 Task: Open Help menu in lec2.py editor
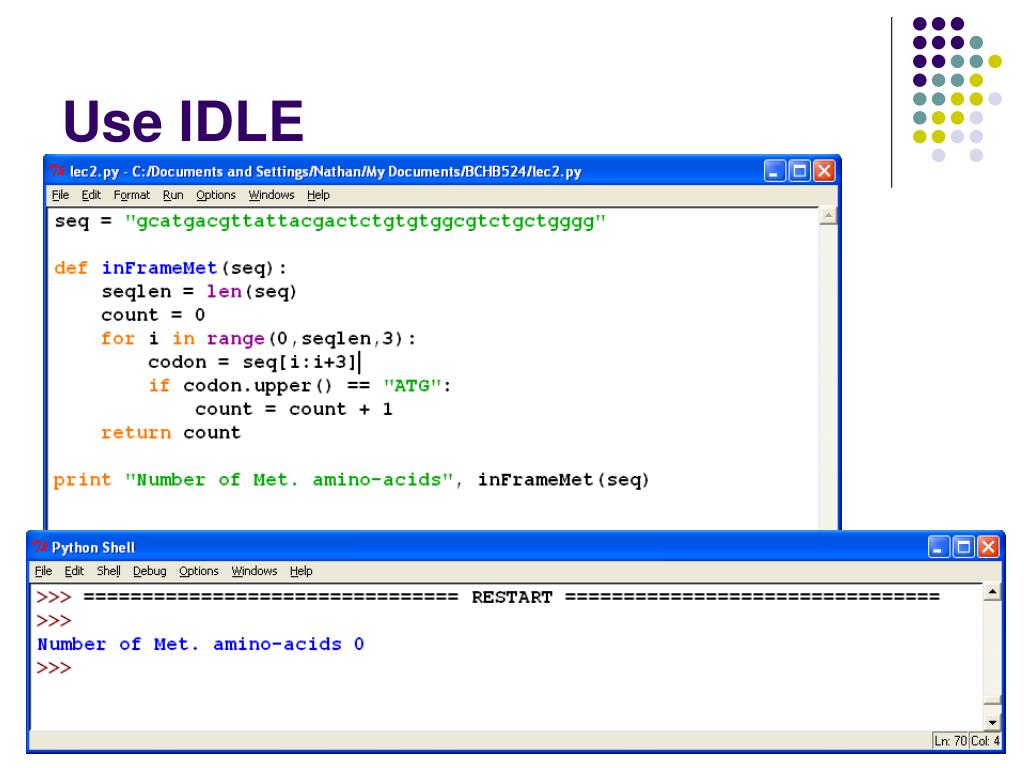(x=318, y=195)
